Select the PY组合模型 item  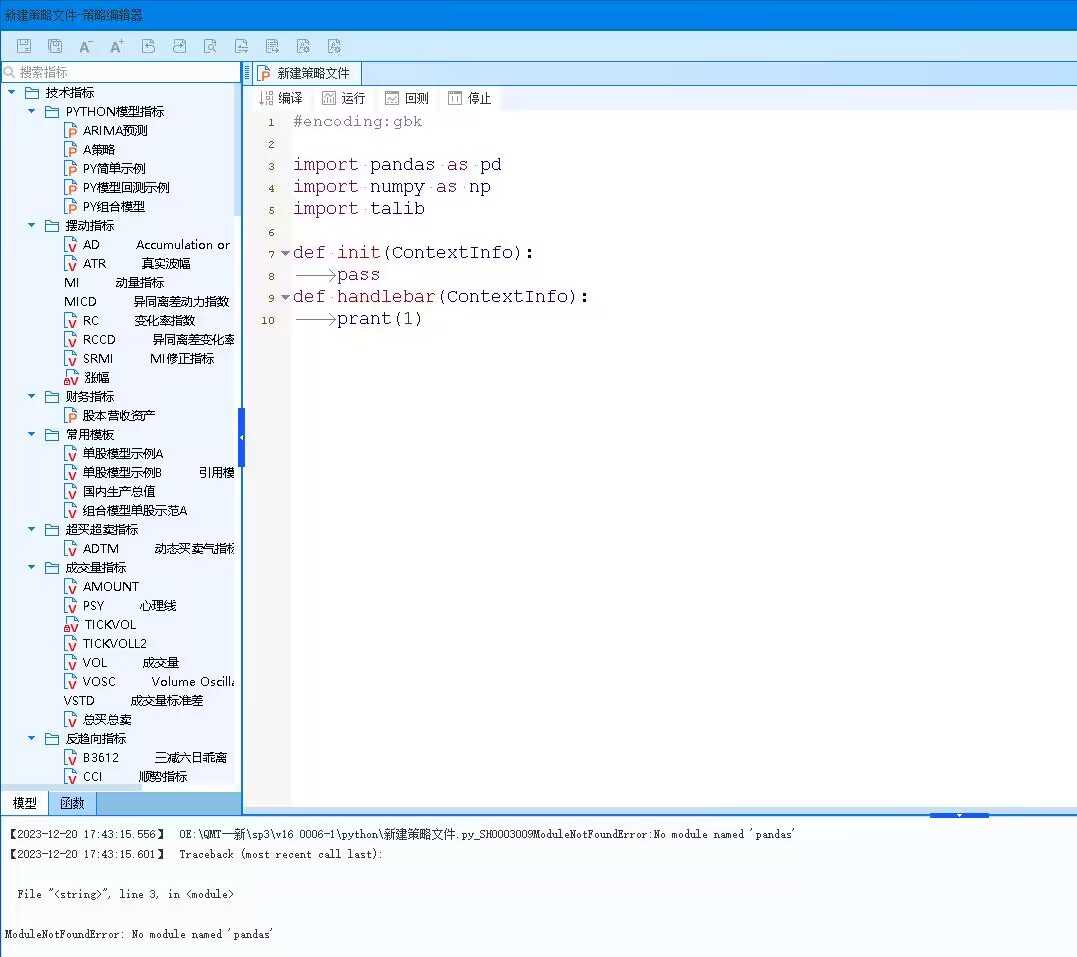[104, 206]
